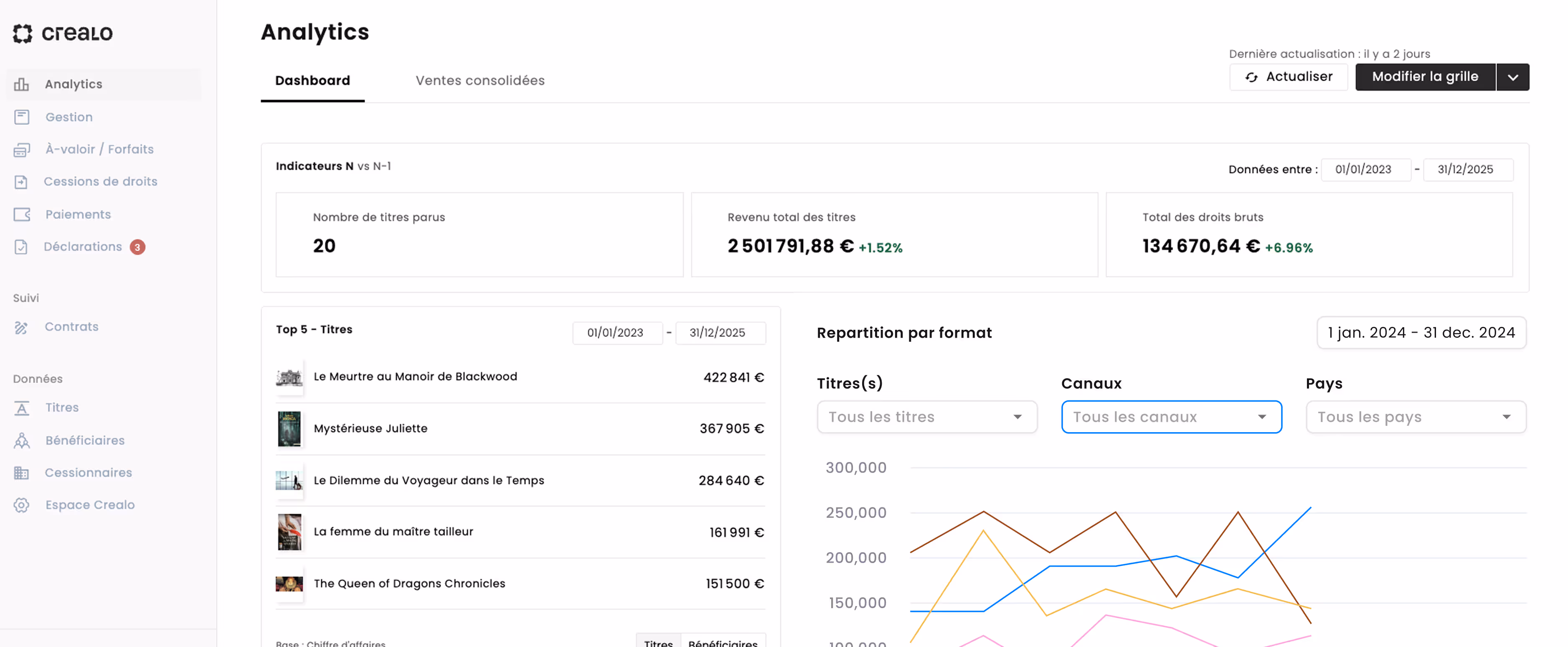The height and width of the screenshot is (647, 1568).
Task: Click the Analytics bar chart sidebar icon
Action: click(x=22, y=84)
